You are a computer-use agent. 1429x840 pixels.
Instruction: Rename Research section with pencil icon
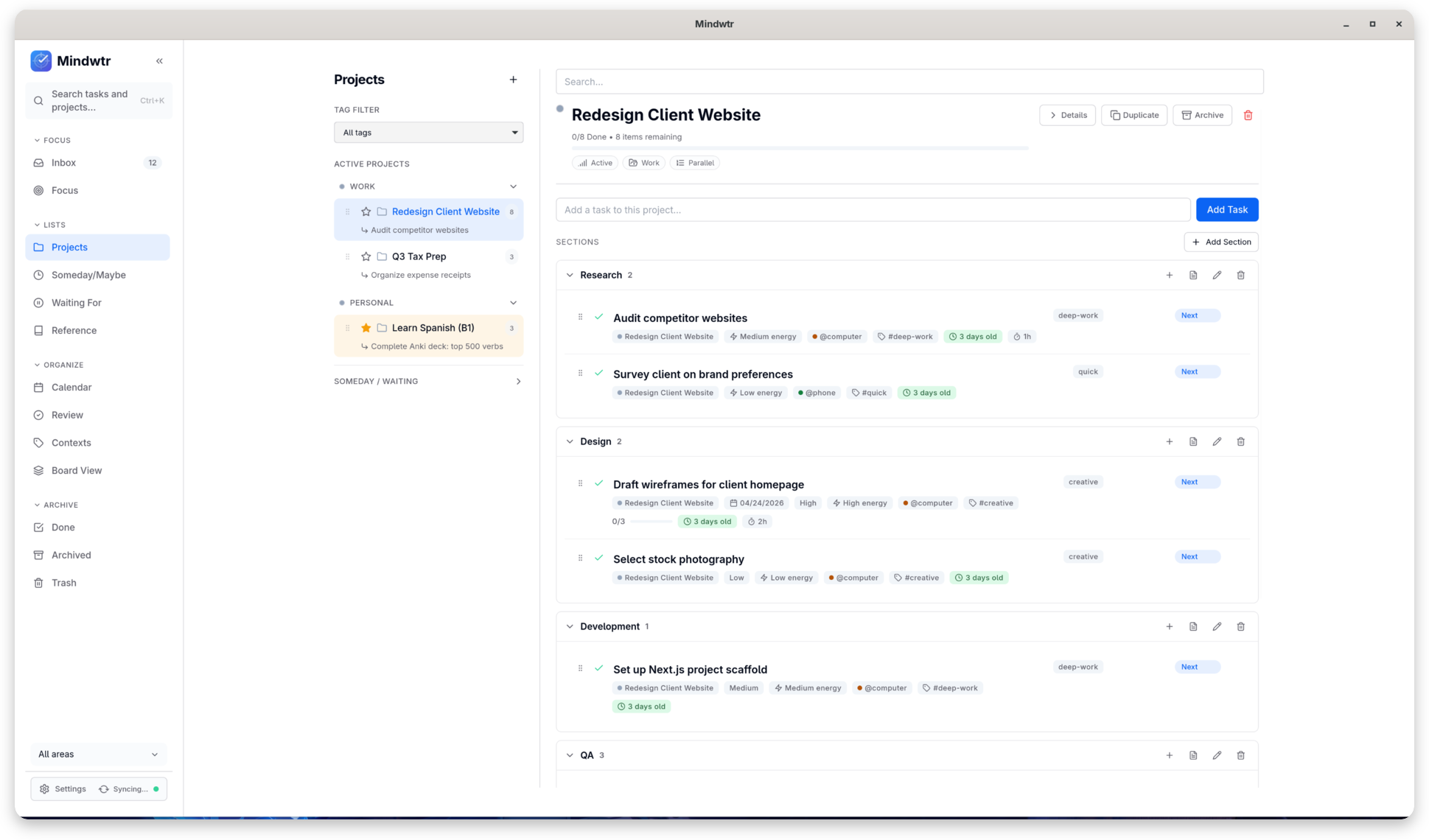pos(1217,275)
